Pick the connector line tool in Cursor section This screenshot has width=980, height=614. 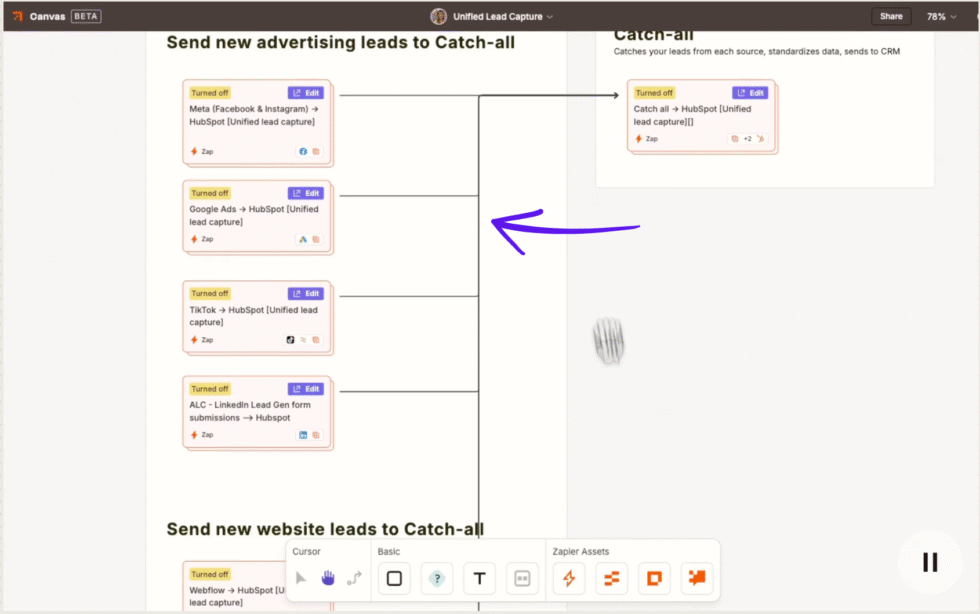pos(356,578)
